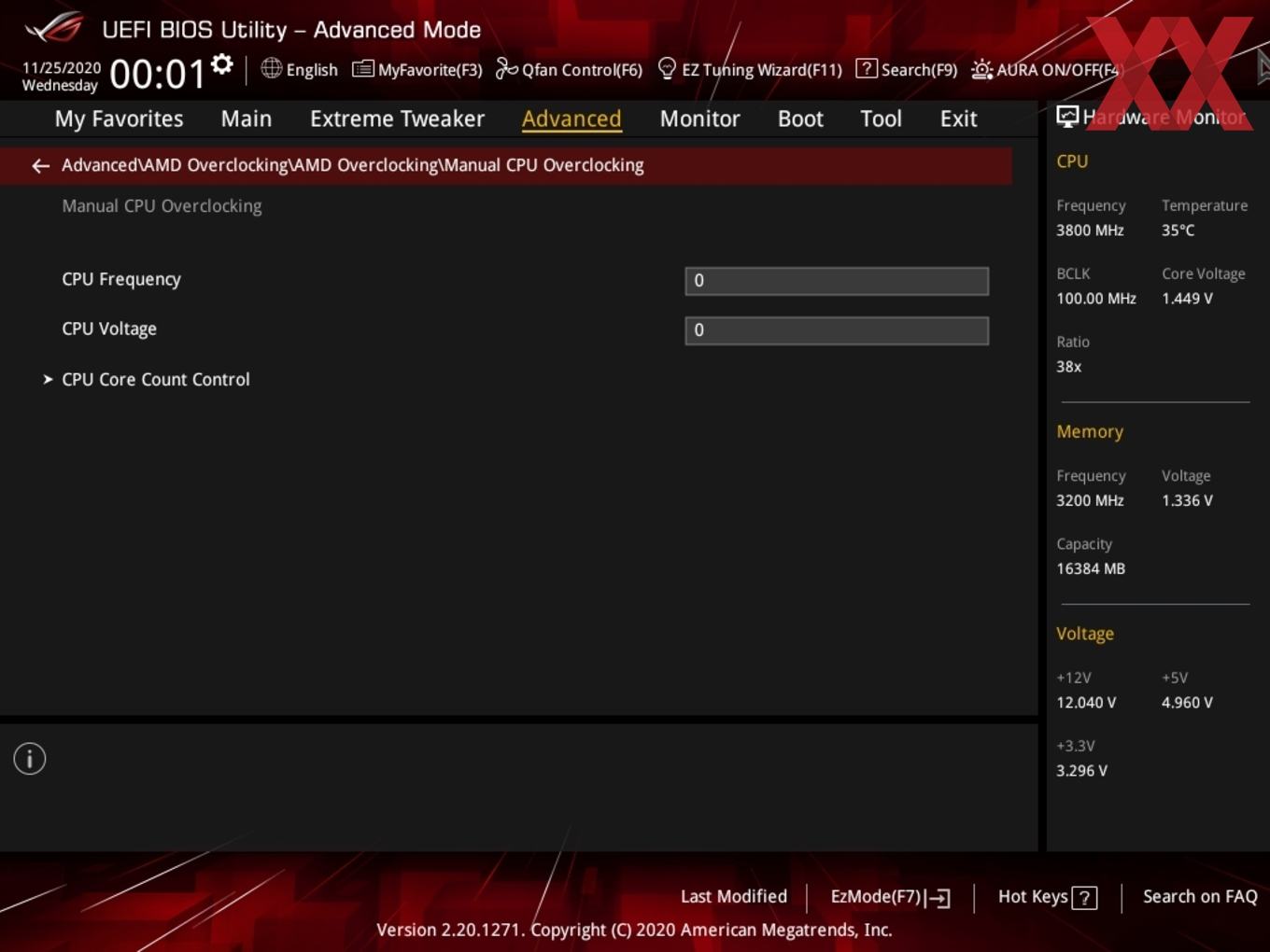Click the globe language icon
The height and width of the screenshot is (952, 1270).
click(x=271, y=68)
